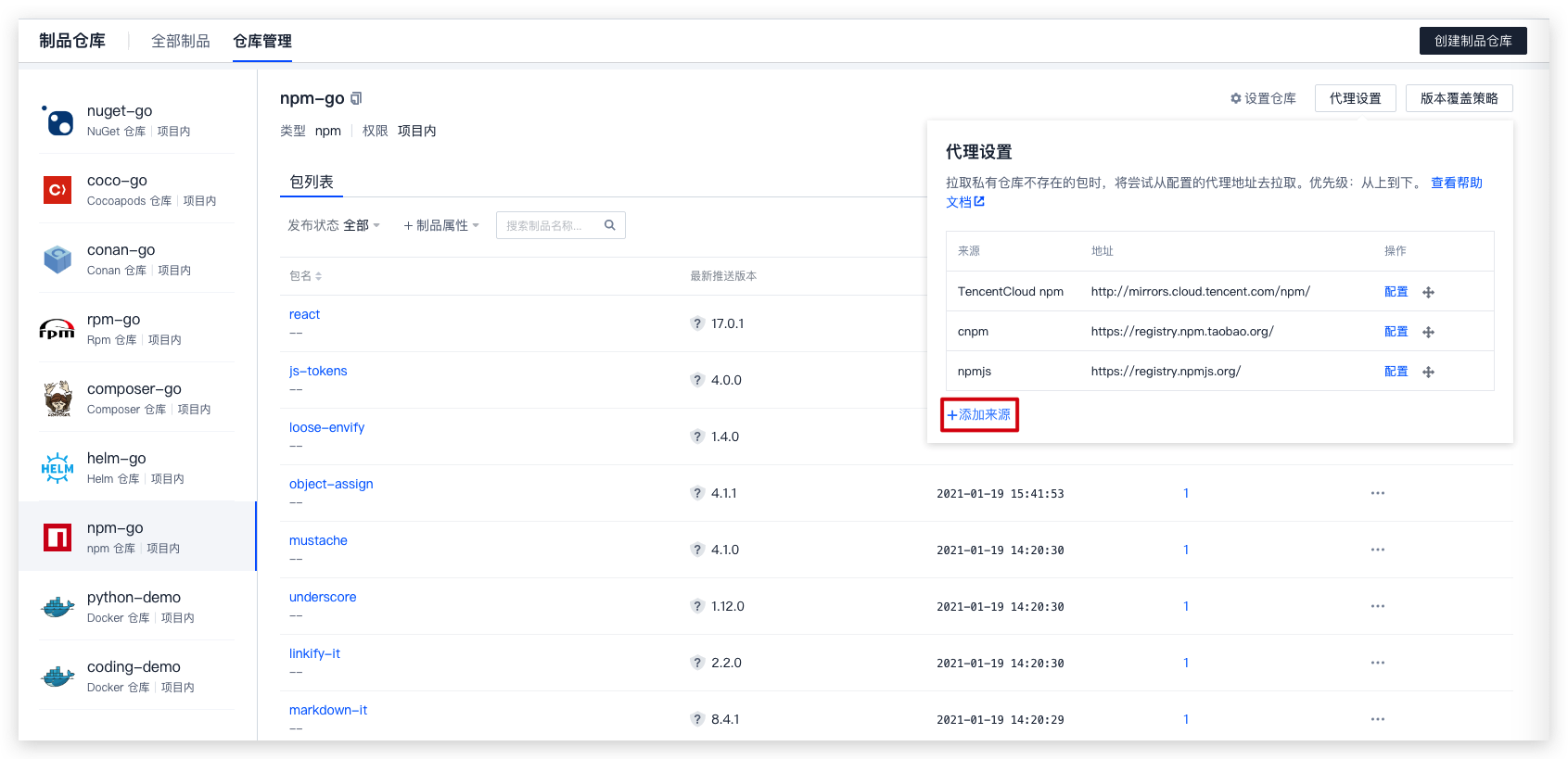Open the underscore package link
The image size is (1568, 759).
pyautogui.click(x=323, y=597)
